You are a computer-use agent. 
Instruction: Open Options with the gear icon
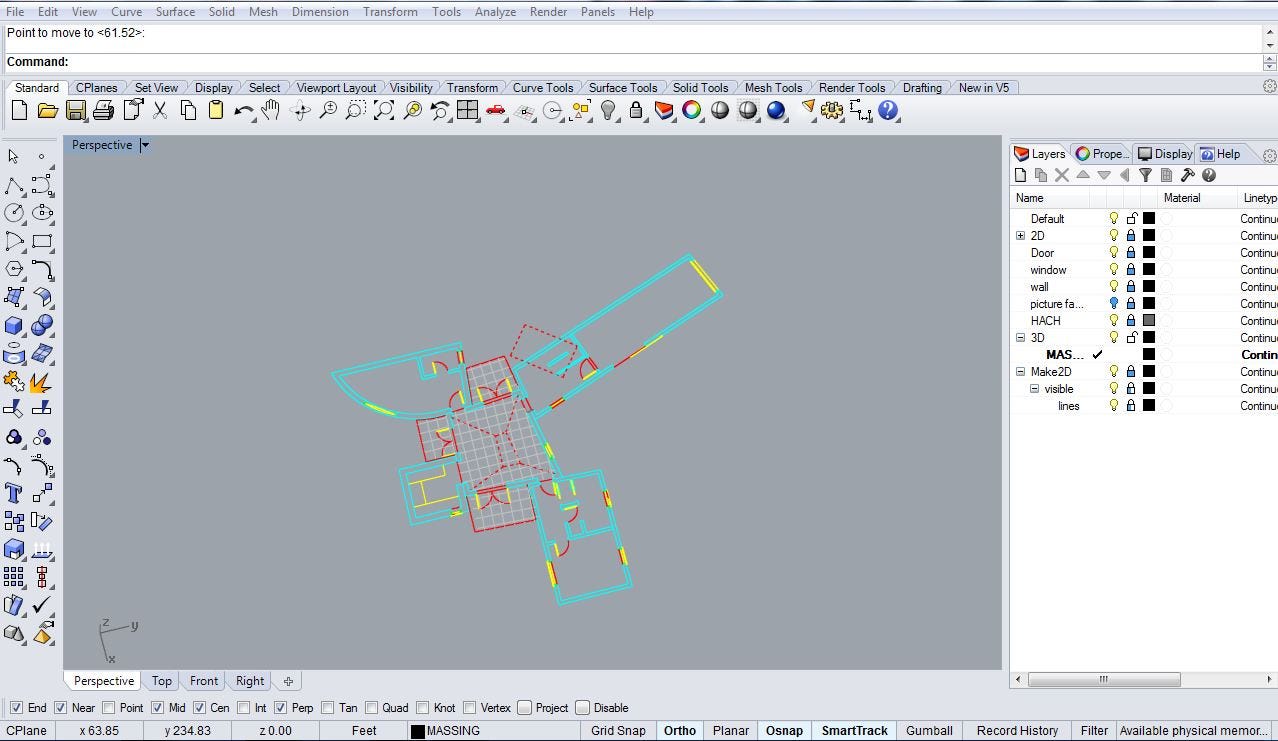click(x=832, y=111)
